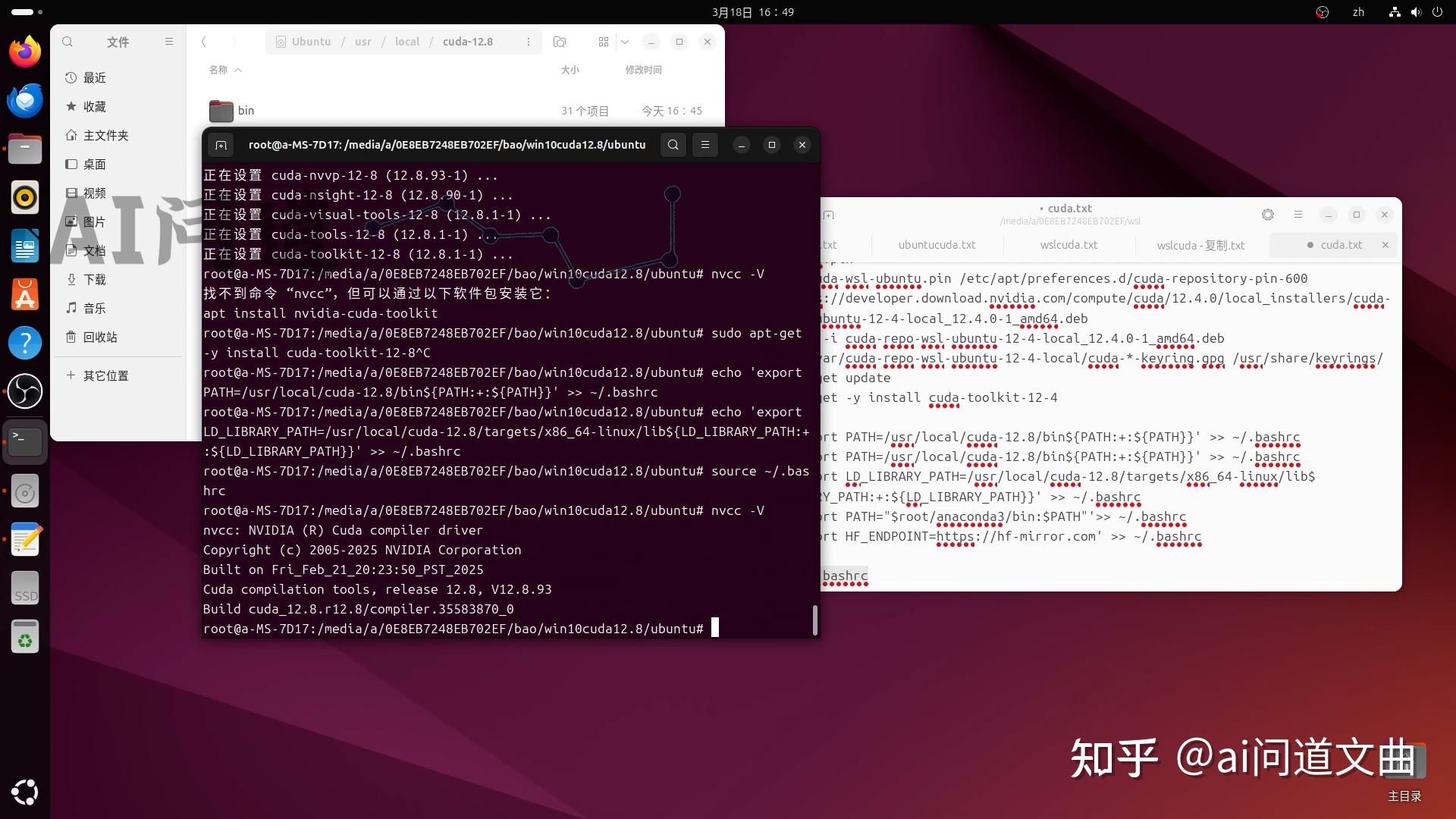Switch to the ubuntucuda.txt tab

point(937,244)
